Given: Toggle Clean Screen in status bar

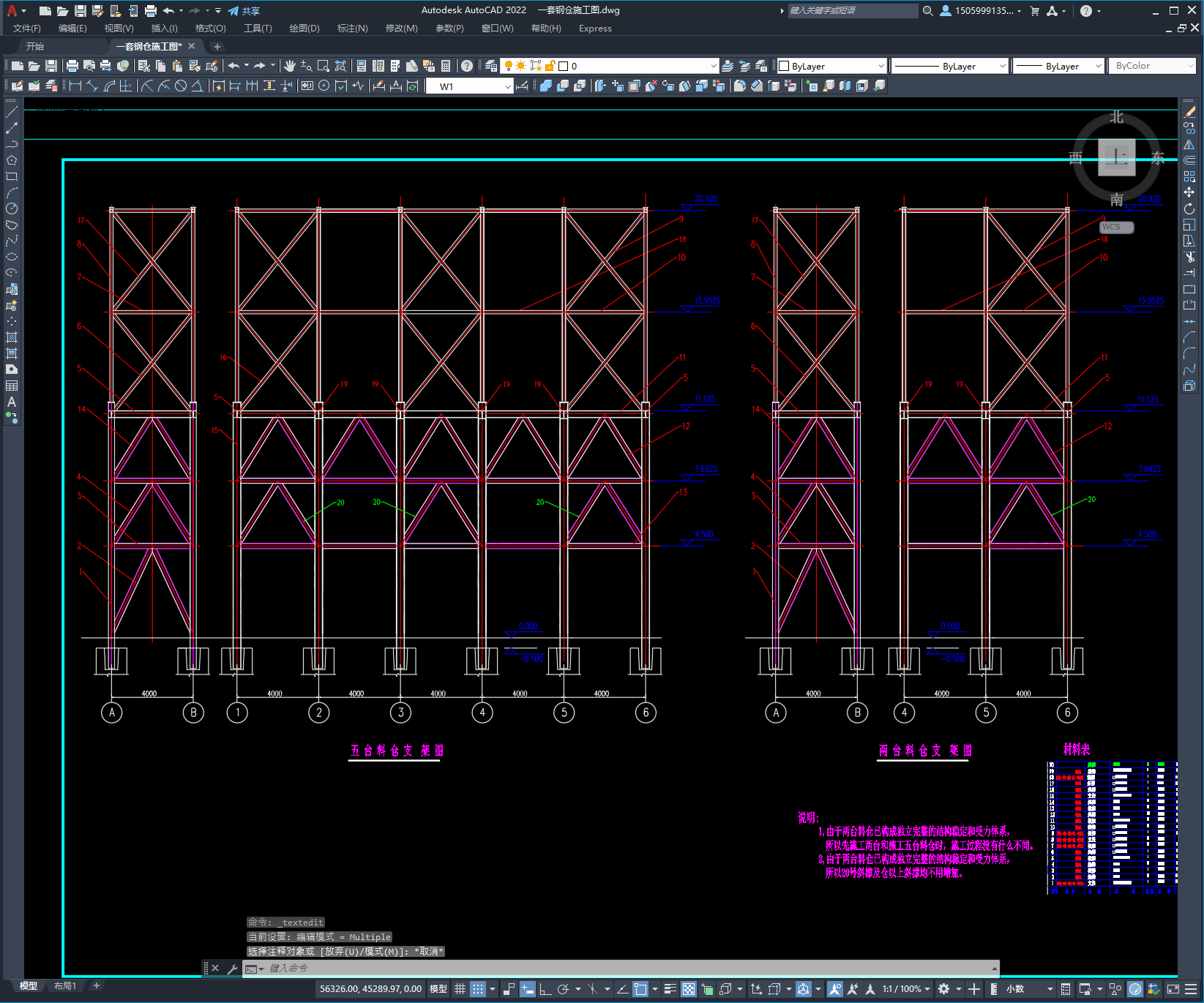Looking at the screenshot, I should pos(1173,989).
